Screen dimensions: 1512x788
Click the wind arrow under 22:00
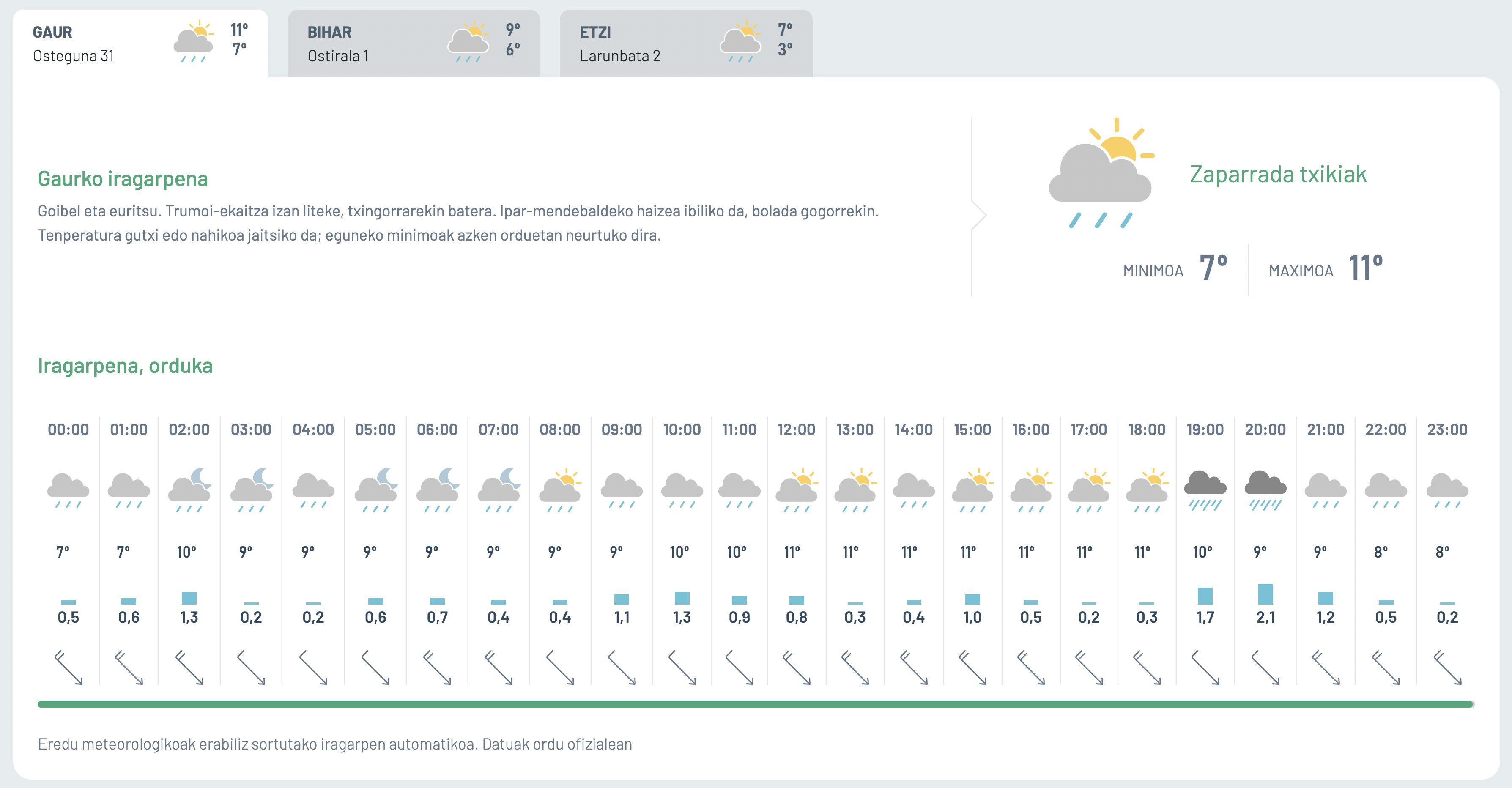pyautogui.click(x=1386, y=667)
